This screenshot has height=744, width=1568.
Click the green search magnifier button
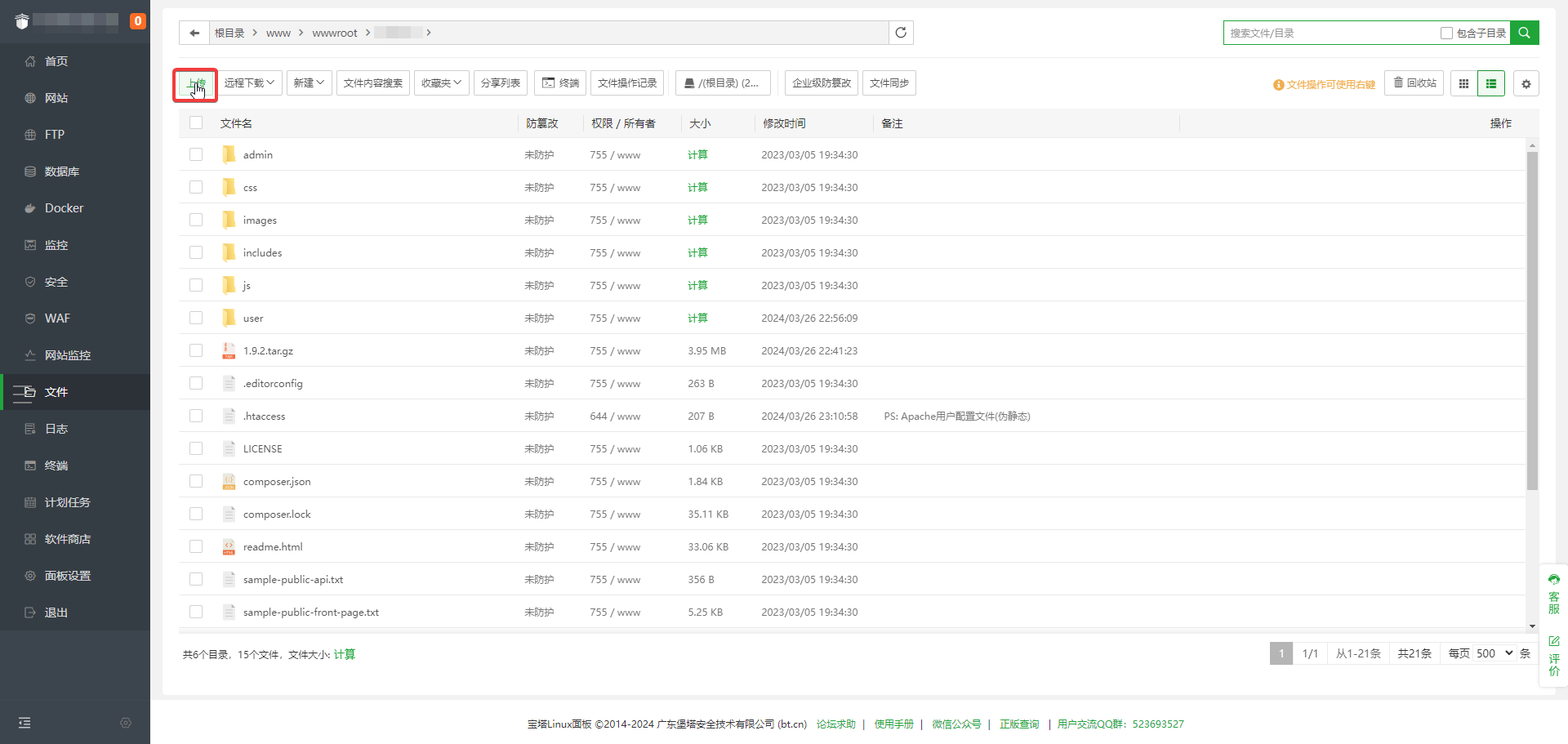pos(1524,33)
